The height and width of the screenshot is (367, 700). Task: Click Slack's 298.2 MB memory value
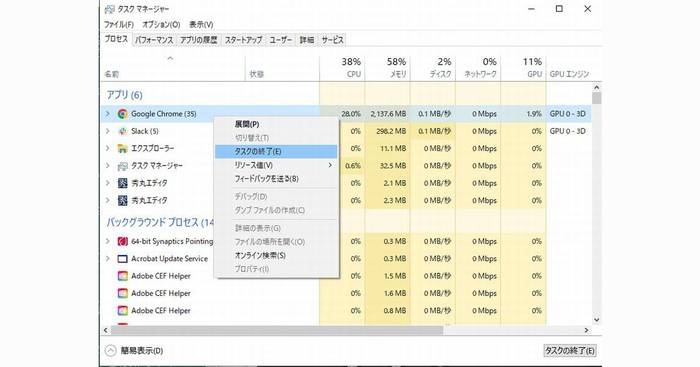point(391,131)
